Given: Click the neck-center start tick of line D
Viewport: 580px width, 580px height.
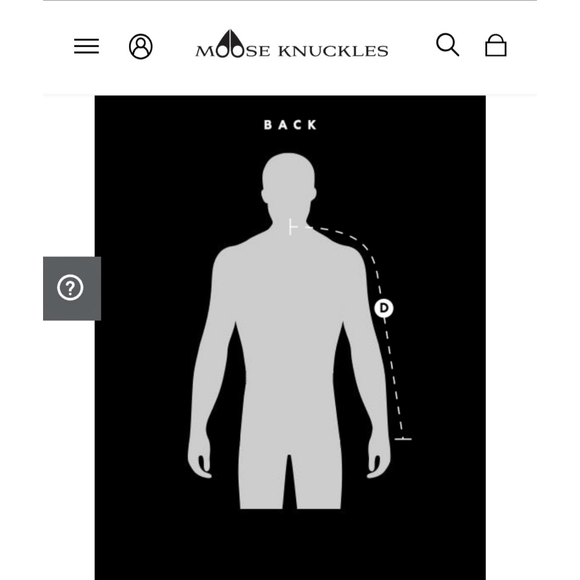Looking at the screenshot, I should [x=293, y=227].
